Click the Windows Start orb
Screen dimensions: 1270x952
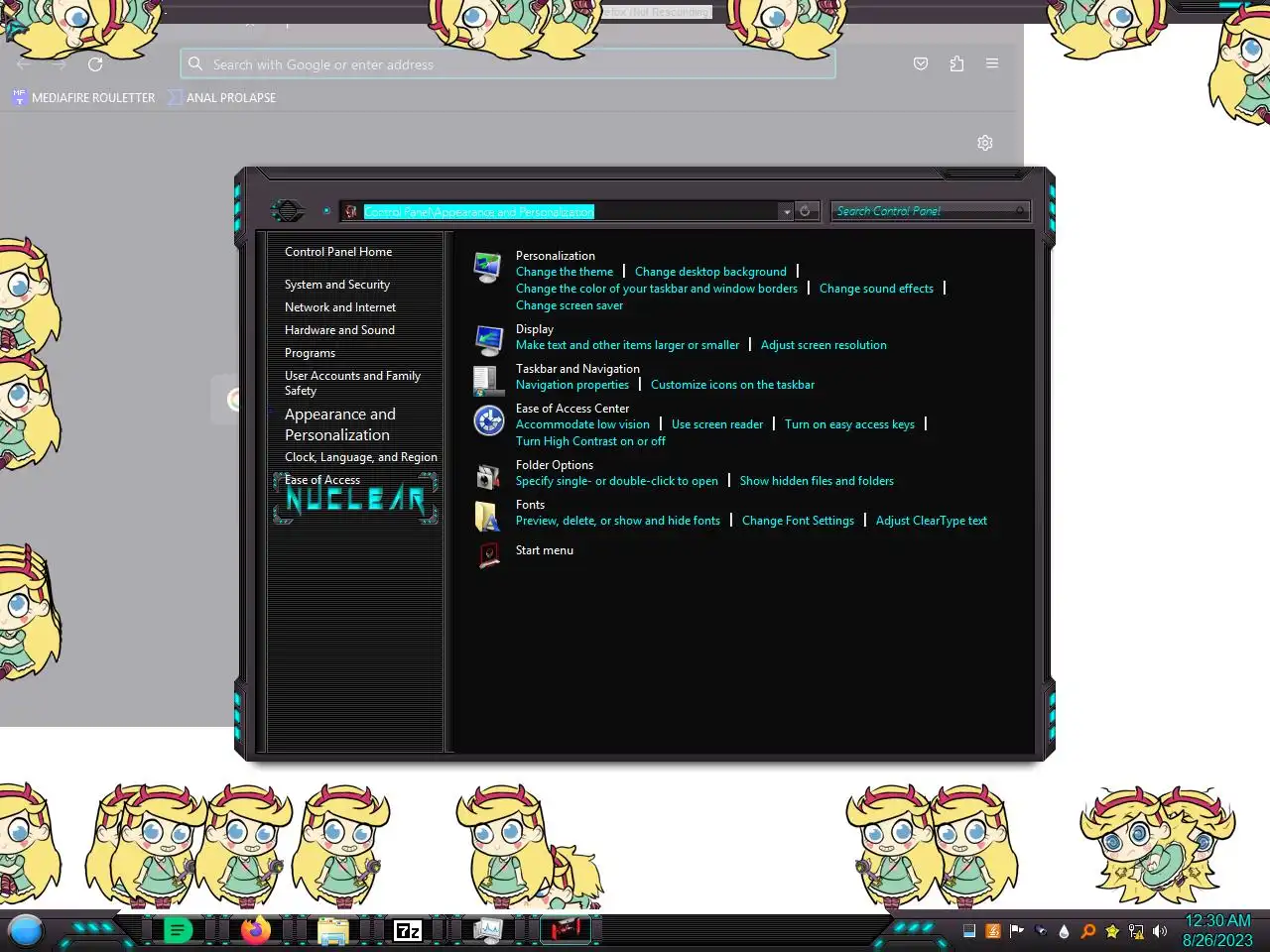[26, 930]
